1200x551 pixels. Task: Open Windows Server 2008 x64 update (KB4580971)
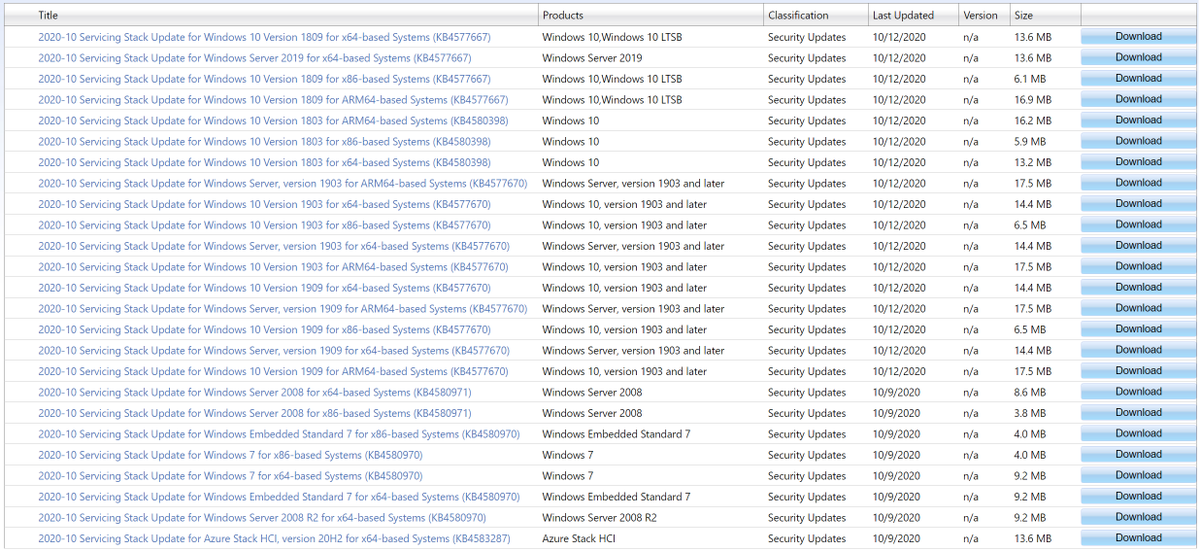click(254, 393)
